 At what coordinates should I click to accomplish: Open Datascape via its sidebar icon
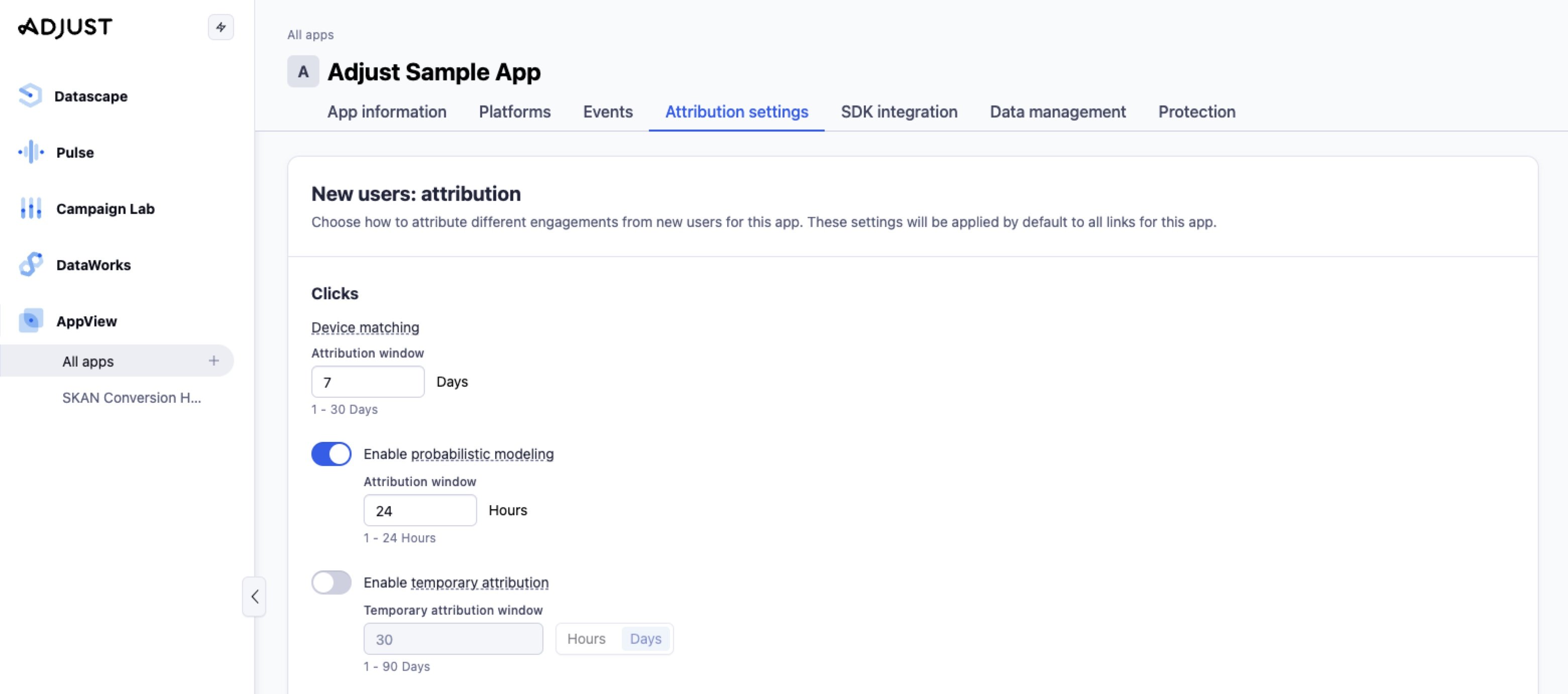30,95
